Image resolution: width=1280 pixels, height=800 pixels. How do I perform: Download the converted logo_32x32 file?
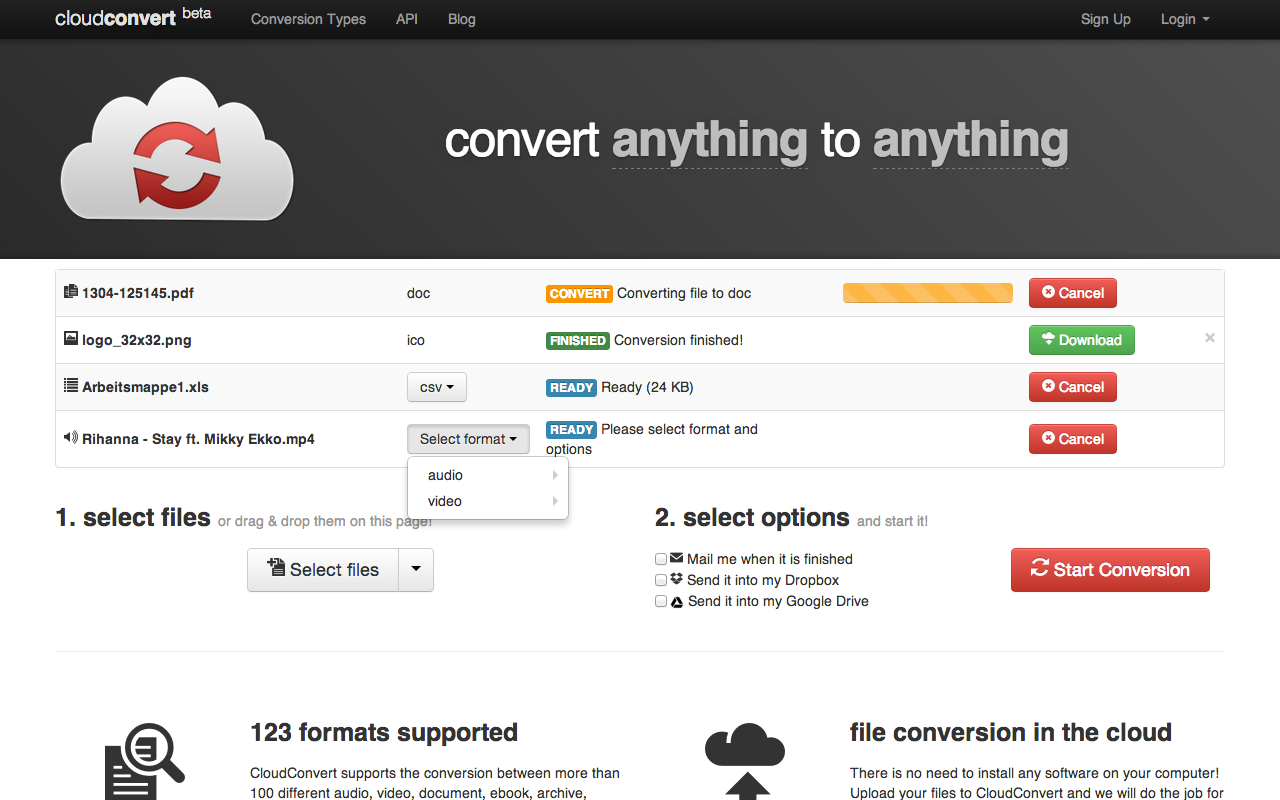[1081, 339]
